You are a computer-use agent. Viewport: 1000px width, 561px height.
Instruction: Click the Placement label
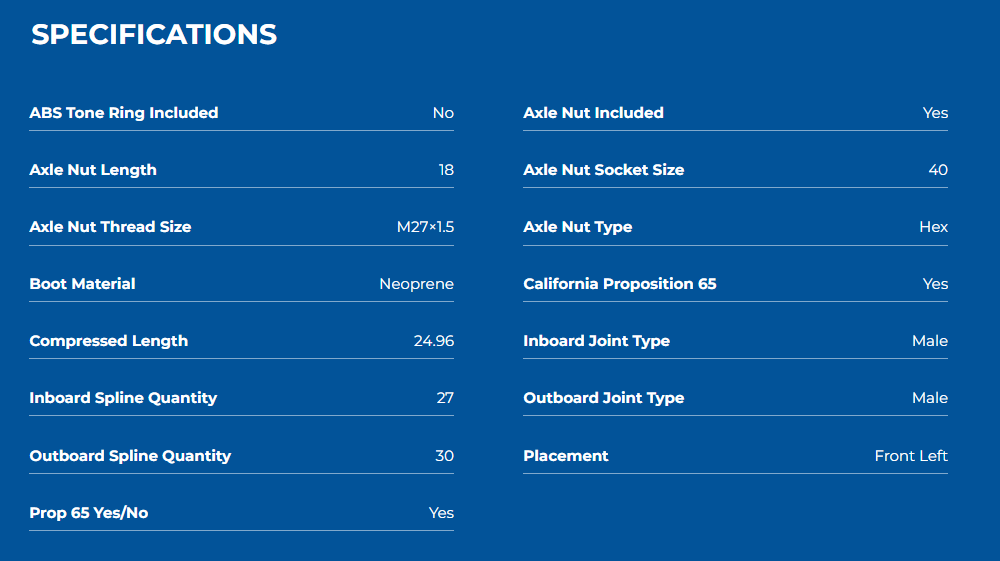pyautogui.click(x=566, y=456)
